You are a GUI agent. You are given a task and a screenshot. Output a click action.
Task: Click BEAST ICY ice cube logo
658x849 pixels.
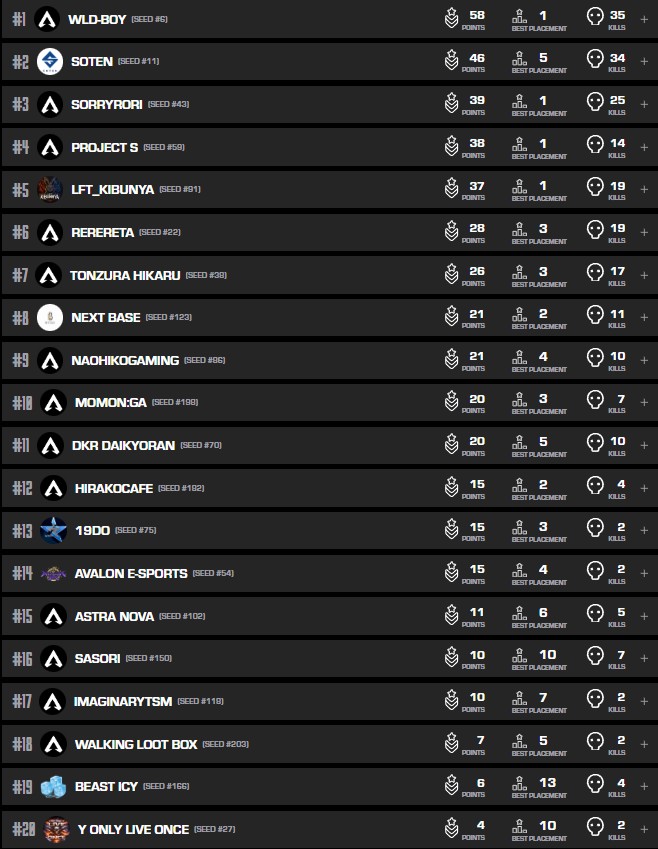53,787
